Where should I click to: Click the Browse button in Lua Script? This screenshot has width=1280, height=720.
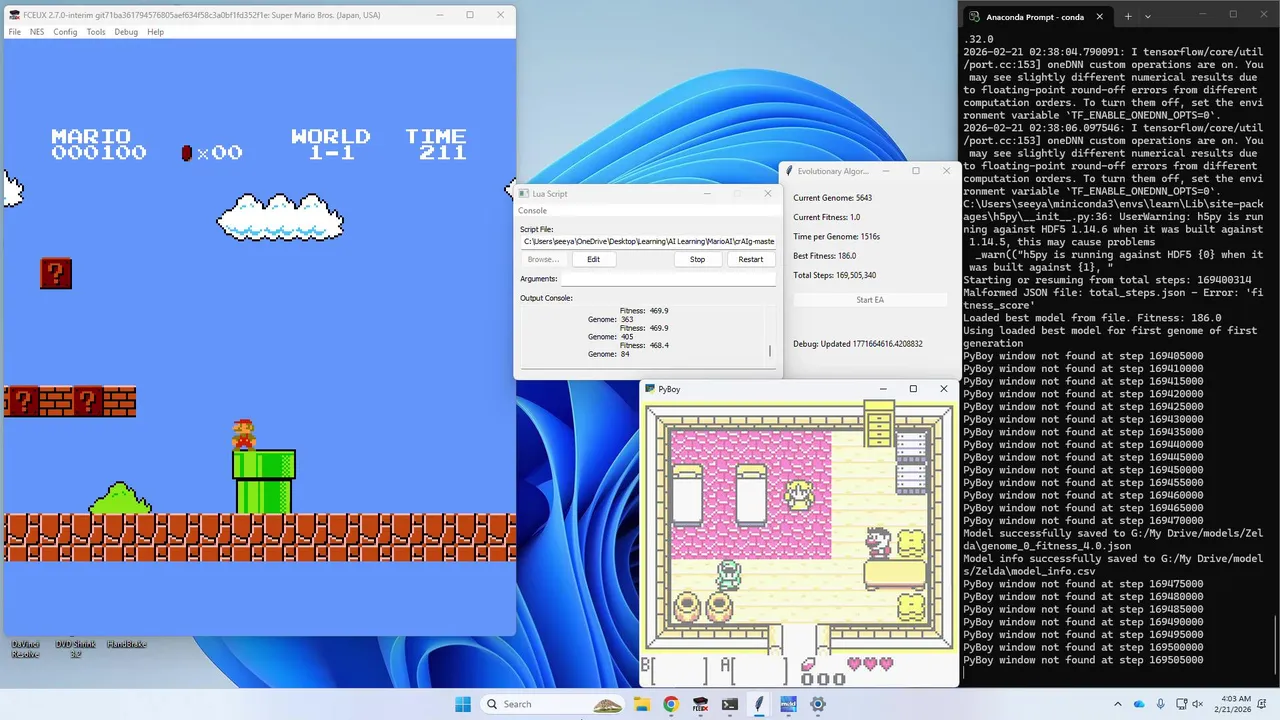tap(543, 259)
